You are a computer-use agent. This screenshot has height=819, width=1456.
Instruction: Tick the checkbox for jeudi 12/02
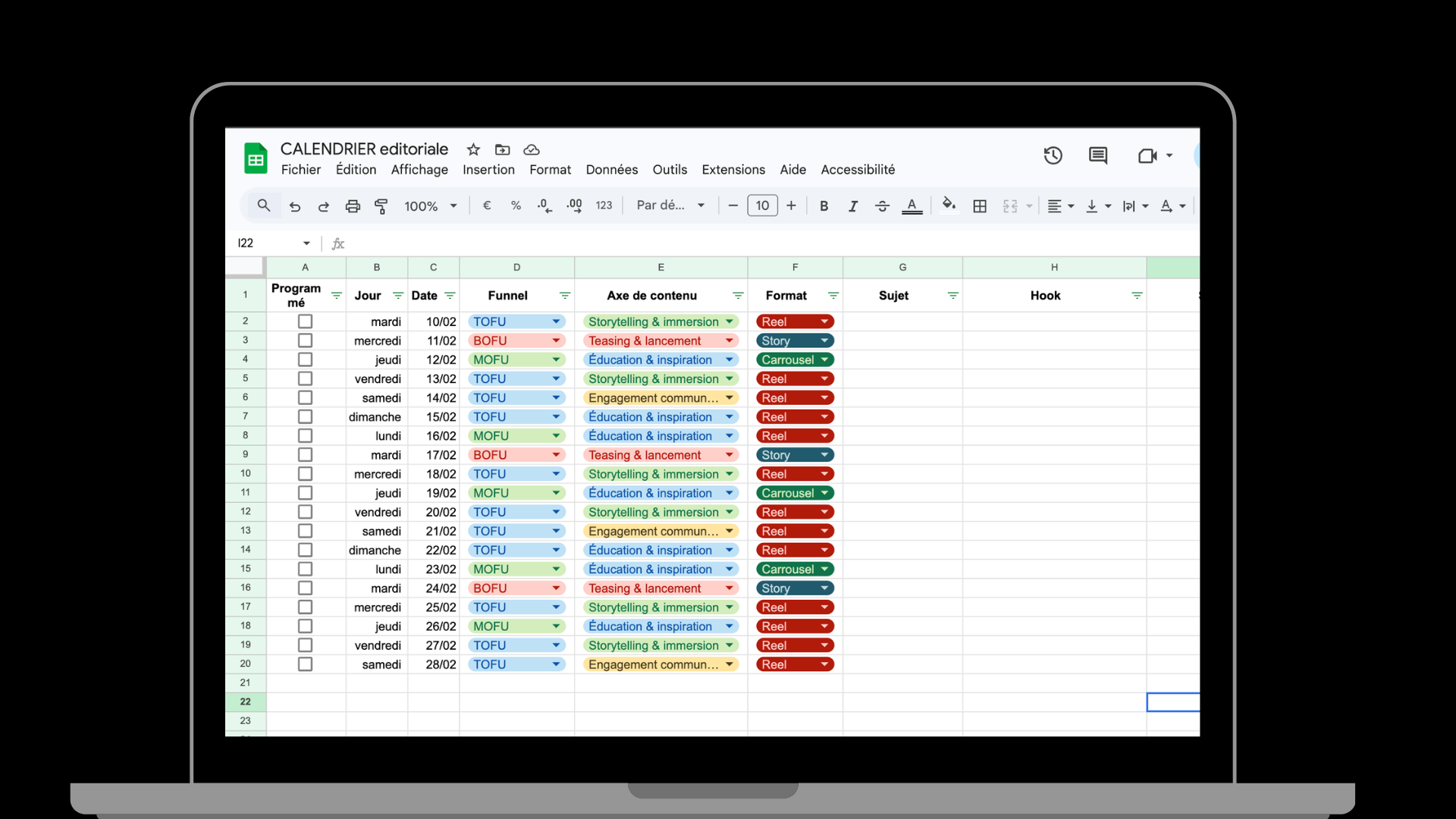click(x=305, y=359)
